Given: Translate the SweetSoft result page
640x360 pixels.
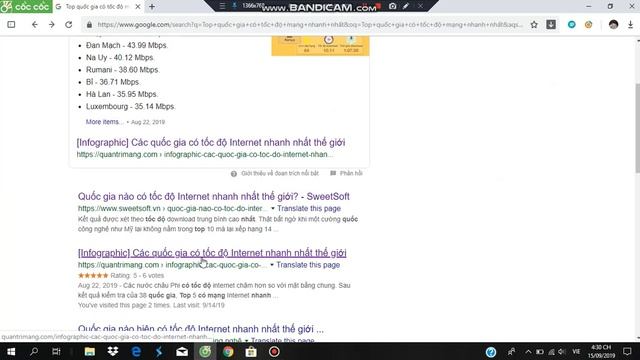Looking at the screenshot, I should [309, 209].
